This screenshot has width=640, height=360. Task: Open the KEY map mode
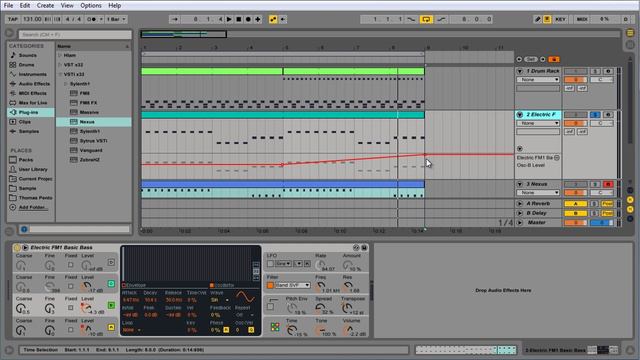(x=560, y=19)
